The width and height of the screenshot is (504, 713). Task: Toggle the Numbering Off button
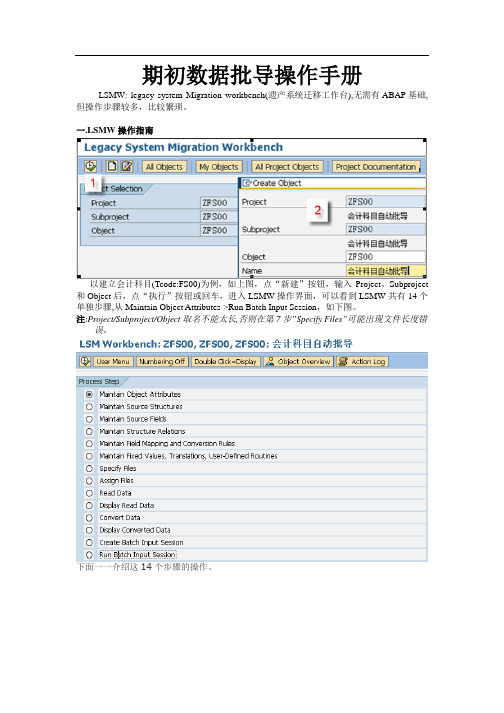coord(162,362)
